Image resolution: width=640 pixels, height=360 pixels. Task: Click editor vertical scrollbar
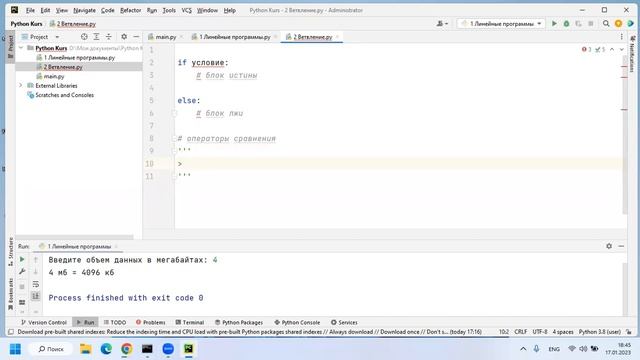click(x=624, y=135)
